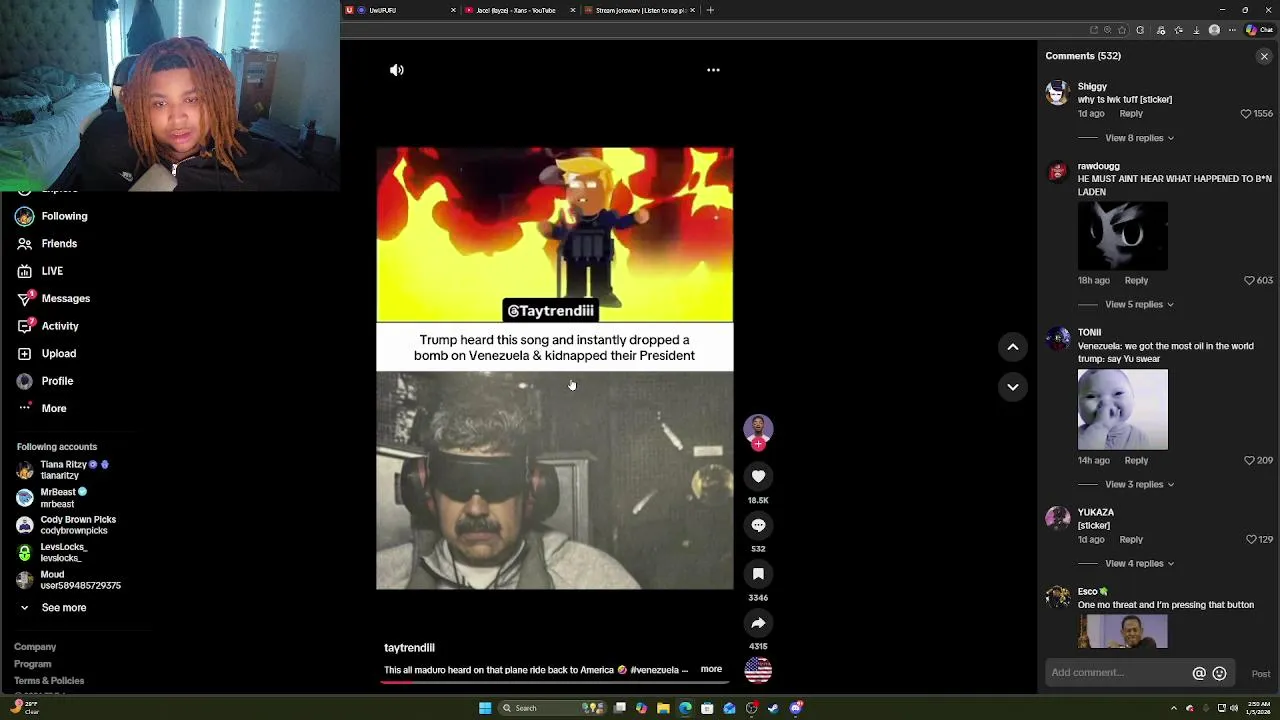
Task: Open LevsLocks_ following account
Action: [x=53, y=553]
